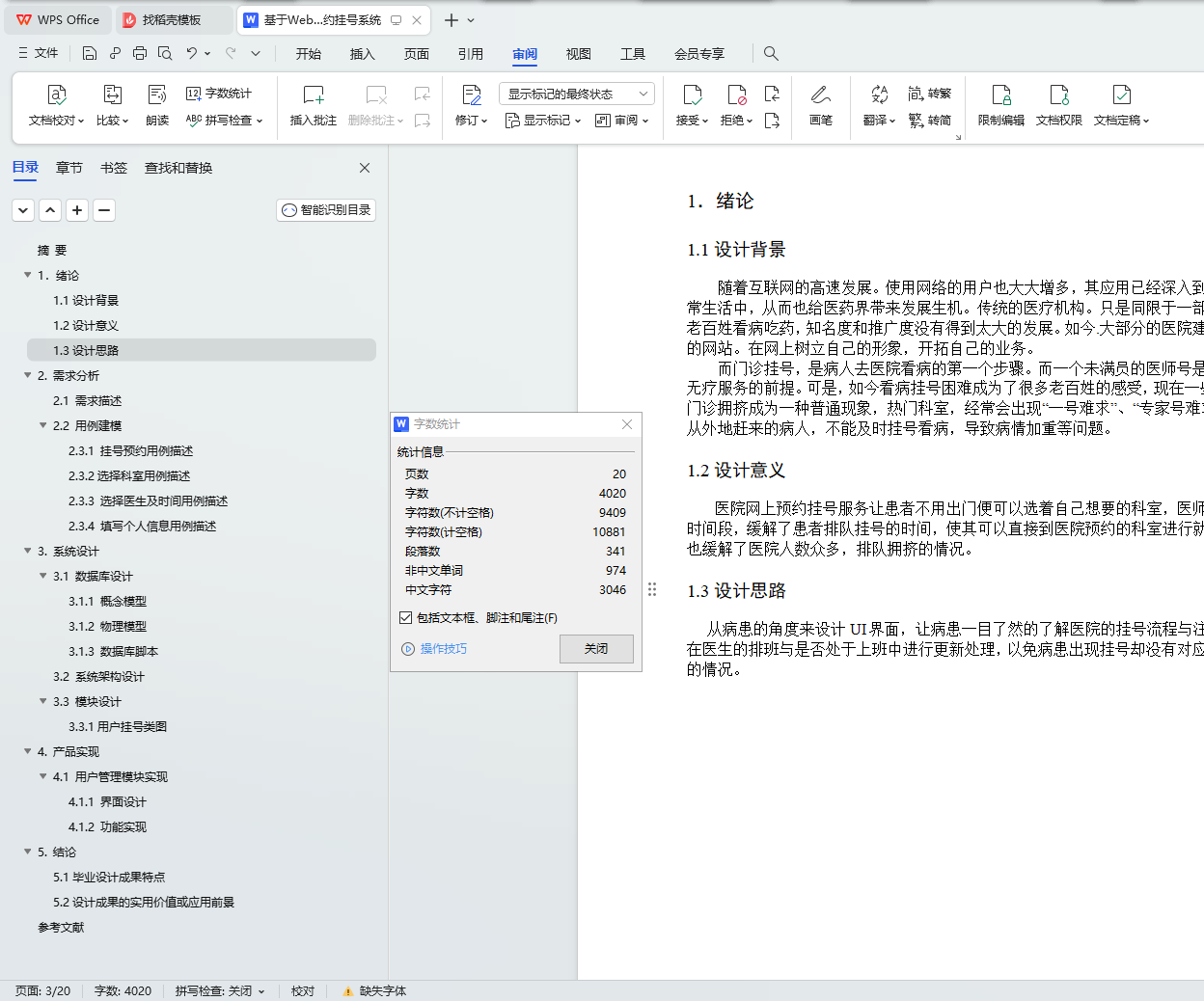This screenshot has height=1001, width=1204.
Task: Switch to the 页面 ribbon tab
Action: 417,54
